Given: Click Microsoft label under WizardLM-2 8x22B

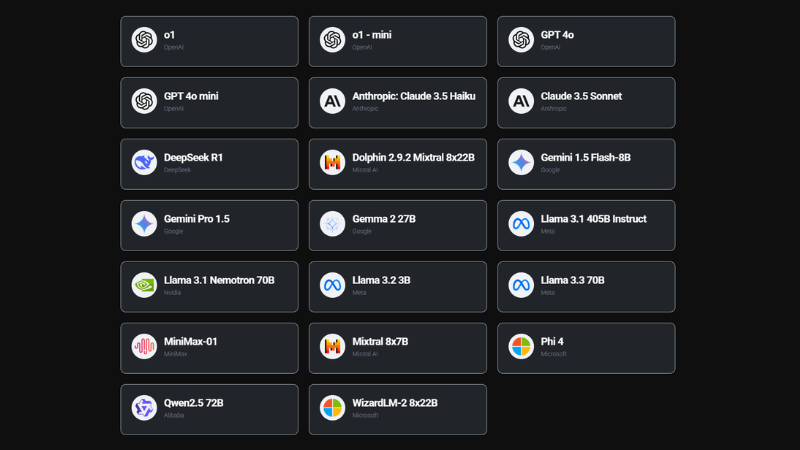Looking at the screenshot, I should 365,415.
